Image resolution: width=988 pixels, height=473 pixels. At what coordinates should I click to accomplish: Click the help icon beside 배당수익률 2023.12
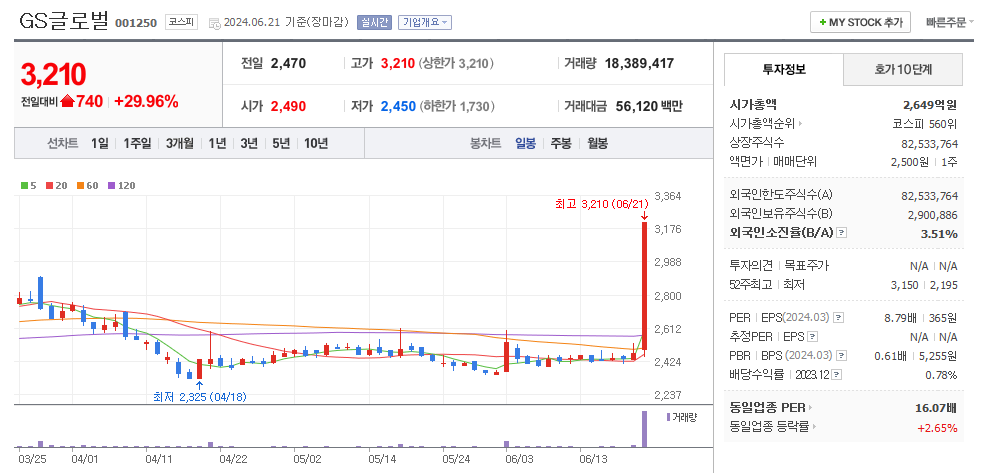(x=836, y=375)
